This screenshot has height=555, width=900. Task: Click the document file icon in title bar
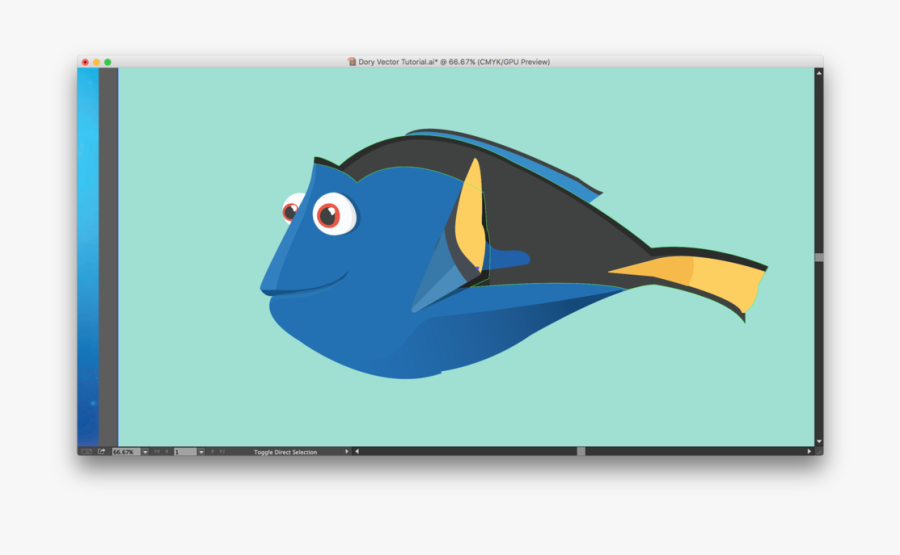coord(352,61)
